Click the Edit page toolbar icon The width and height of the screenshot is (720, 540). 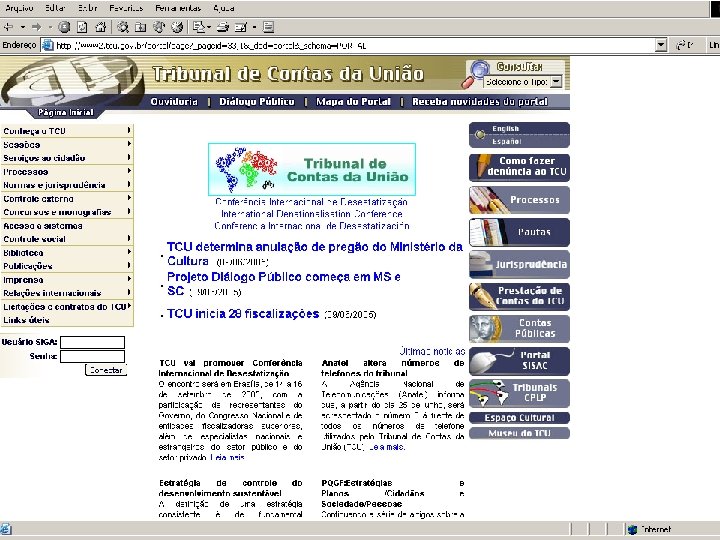coord(241,27)
